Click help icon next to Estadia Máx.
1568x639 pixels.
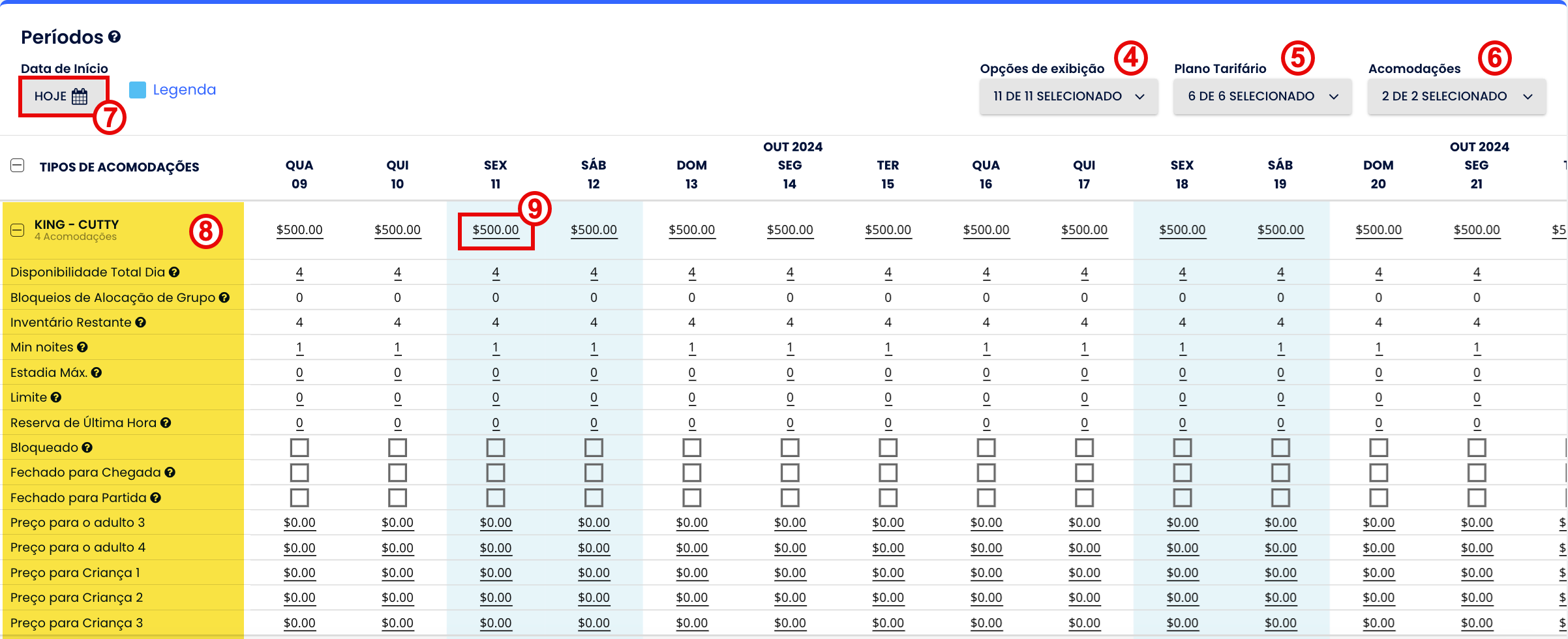[x=97, y=373]
